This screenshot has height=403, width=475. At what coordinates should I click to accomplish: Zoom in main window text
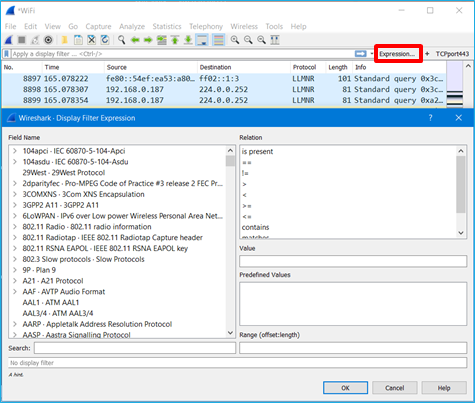click(x=235, y=40)
